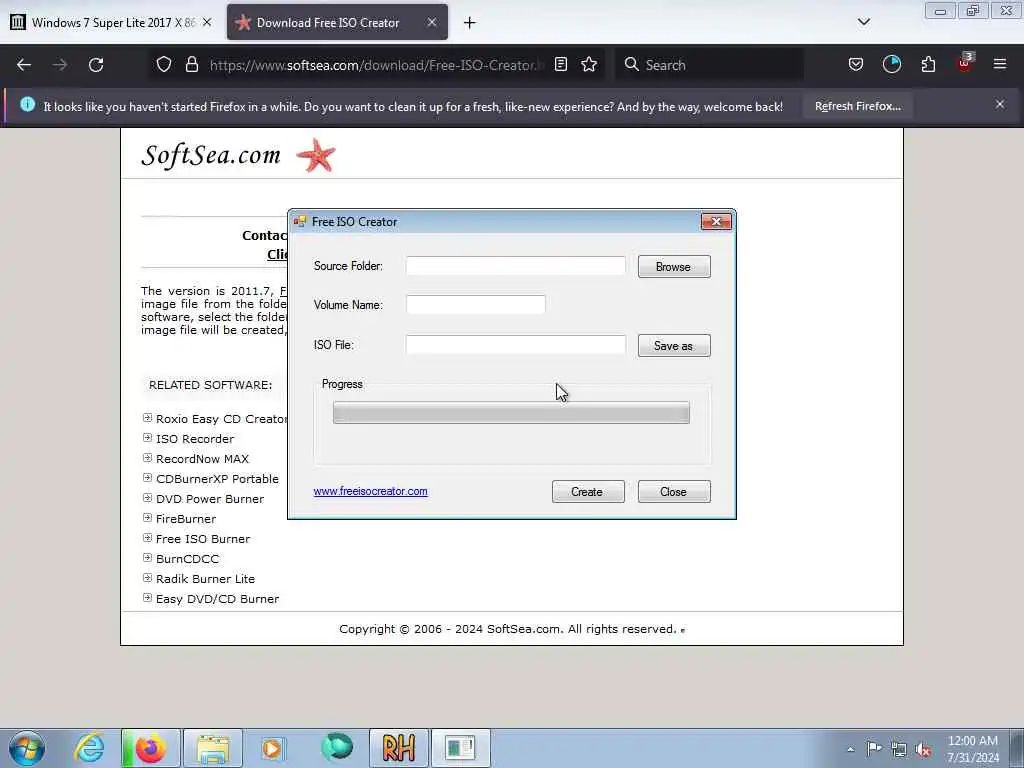Click the Refresh Firefox button
This screenshot has width=1024, height=768.
[857, 106]
